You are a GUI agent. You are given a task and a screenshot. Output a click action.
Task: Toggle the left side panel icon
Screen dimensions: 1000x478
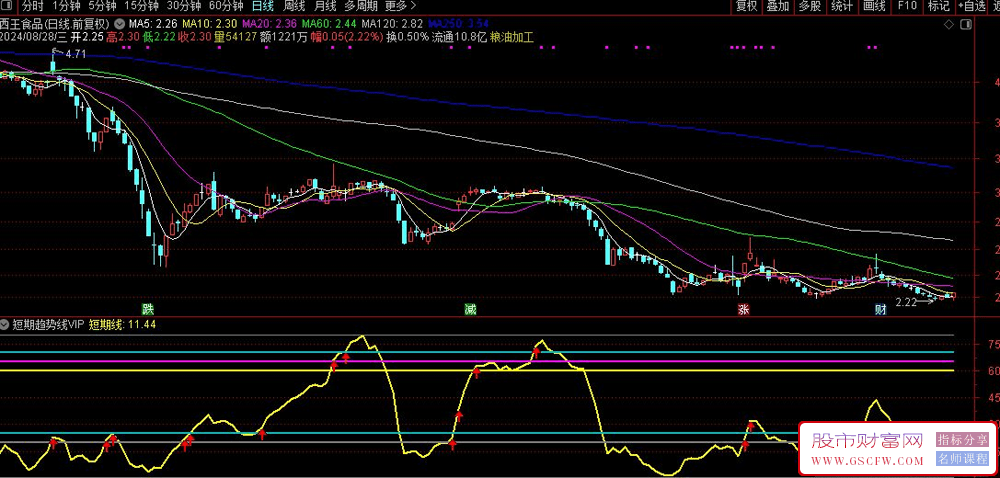point(5,6)
